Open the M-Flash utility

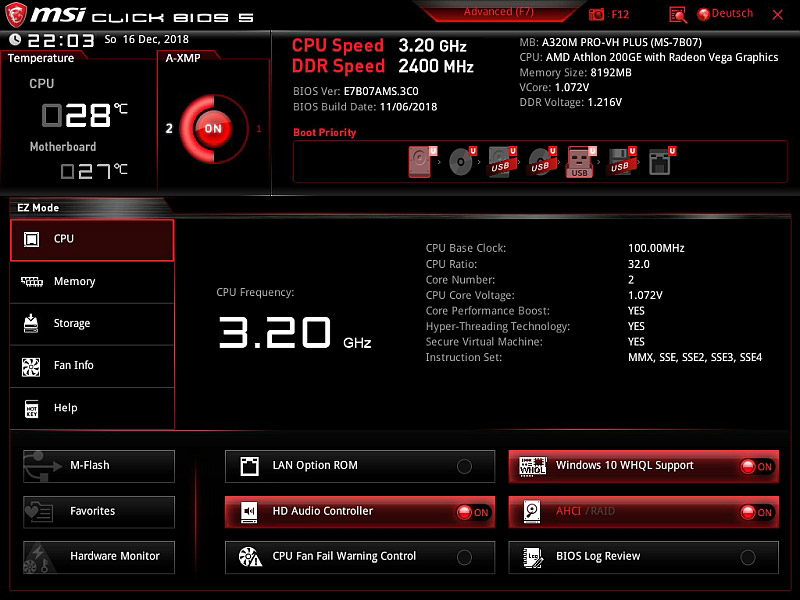(x=99, y=466)
